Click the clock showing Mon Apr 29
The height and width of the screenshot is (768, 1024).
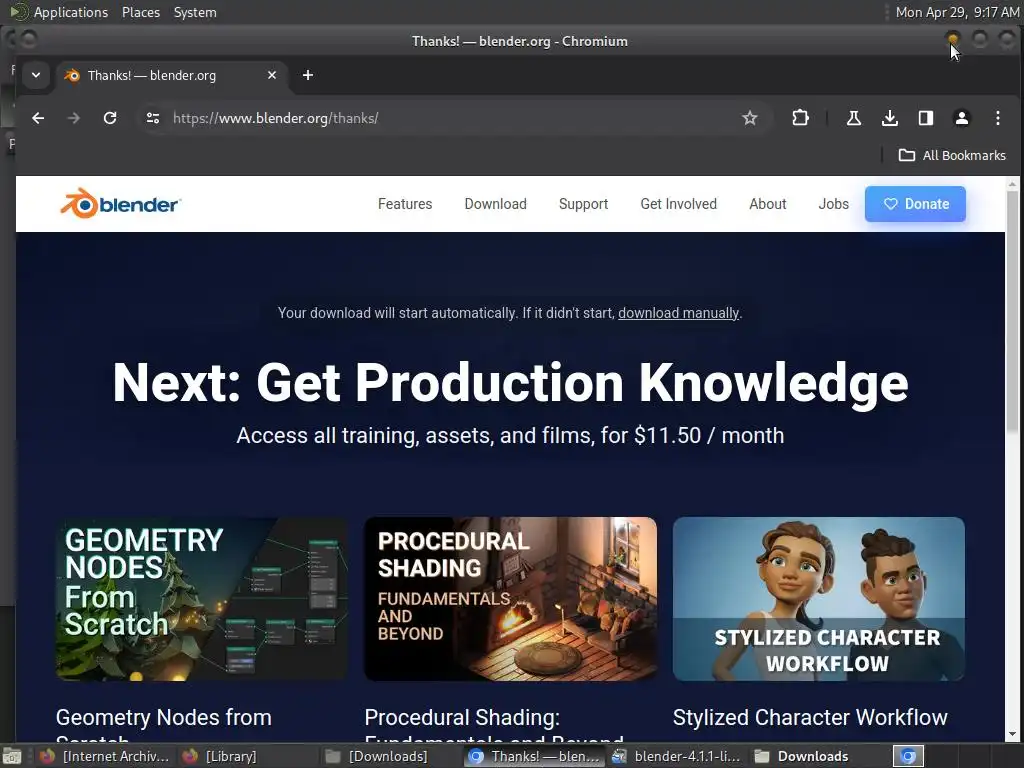[x=957, y=12]
